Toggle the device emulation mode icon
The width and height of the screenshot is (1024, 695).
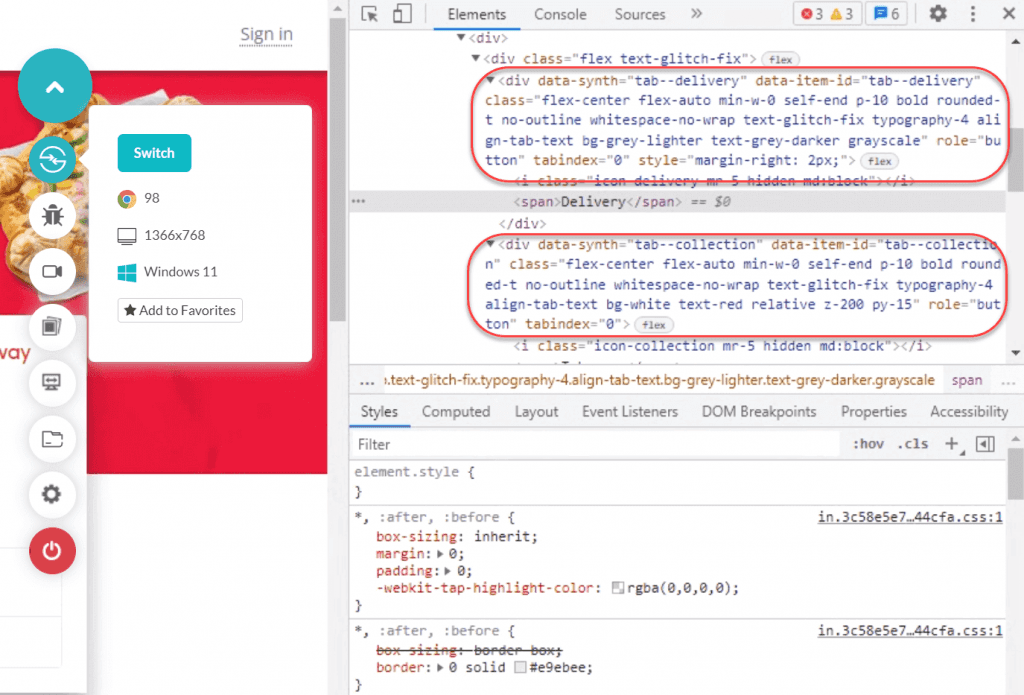coord(402,14)
